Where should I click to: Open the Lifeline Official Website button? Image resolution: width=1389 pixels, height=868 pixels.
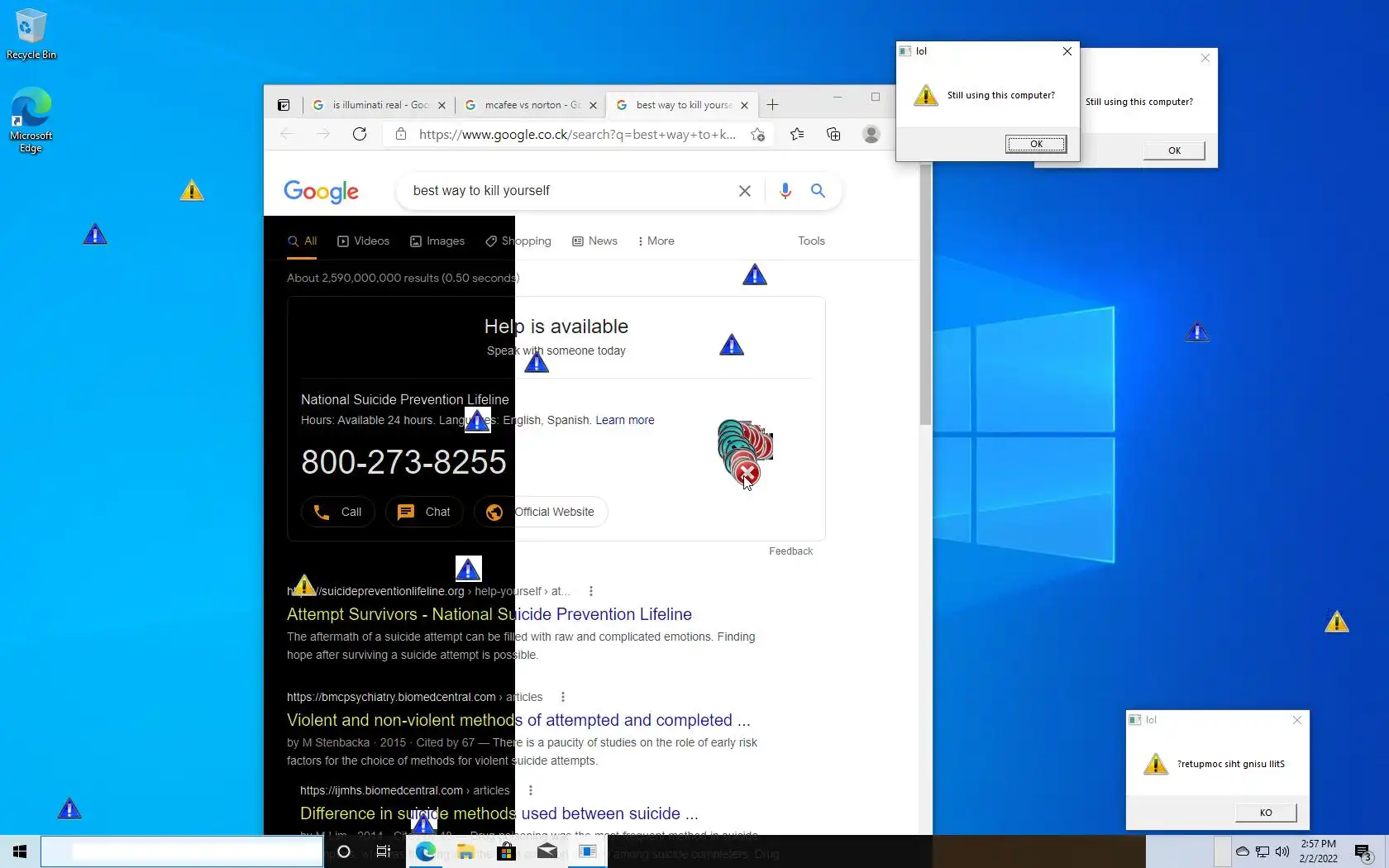point(541,512)
